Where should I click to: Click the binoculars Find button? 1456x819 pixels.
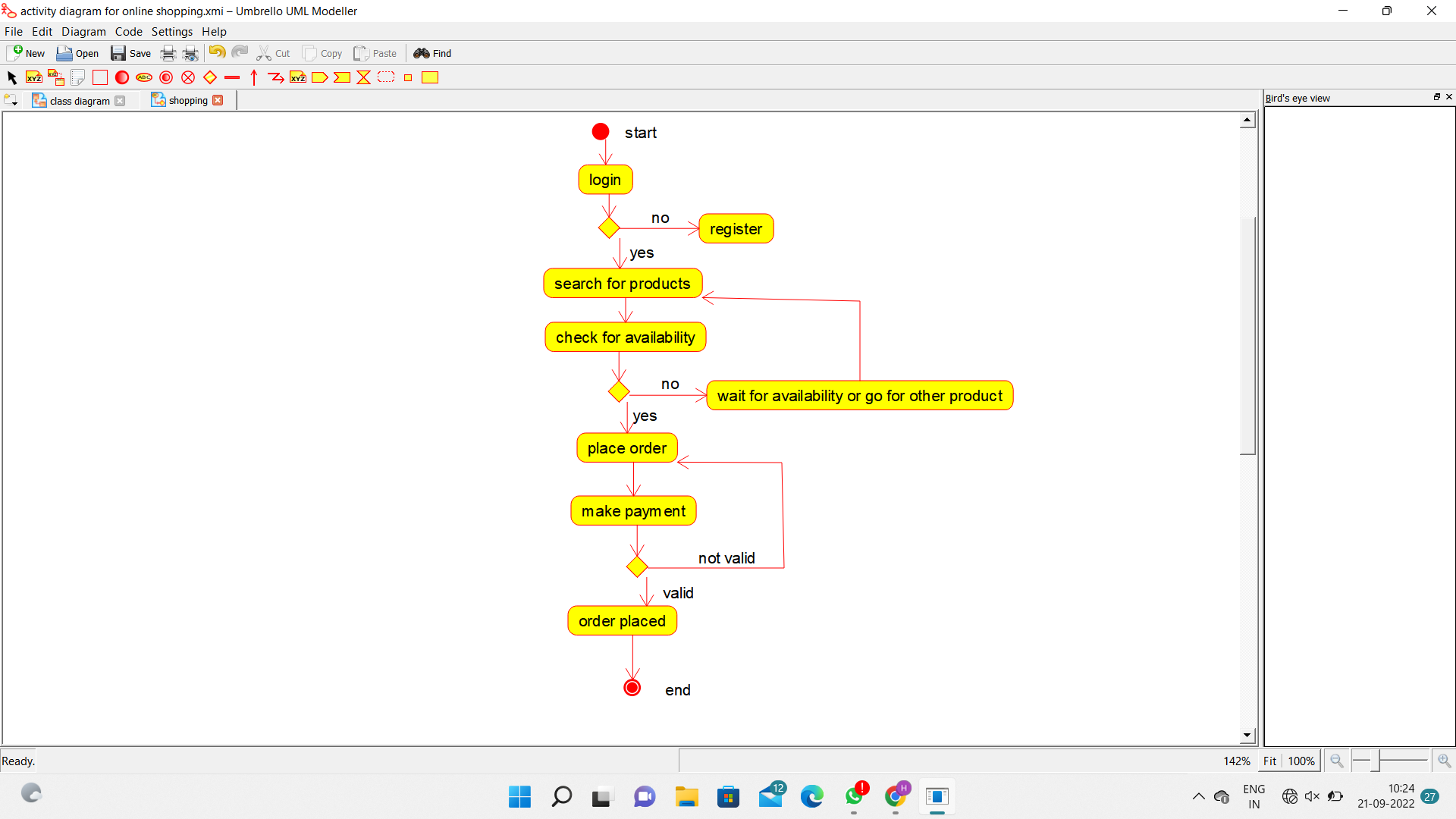[432, 53]
